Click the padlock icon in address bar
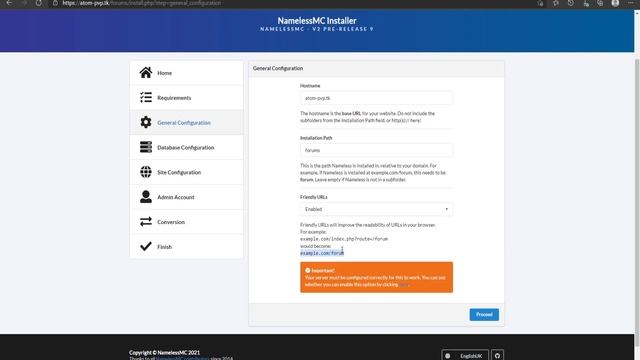The width and height of the screenshot is (640, 360). coord(55,3)
